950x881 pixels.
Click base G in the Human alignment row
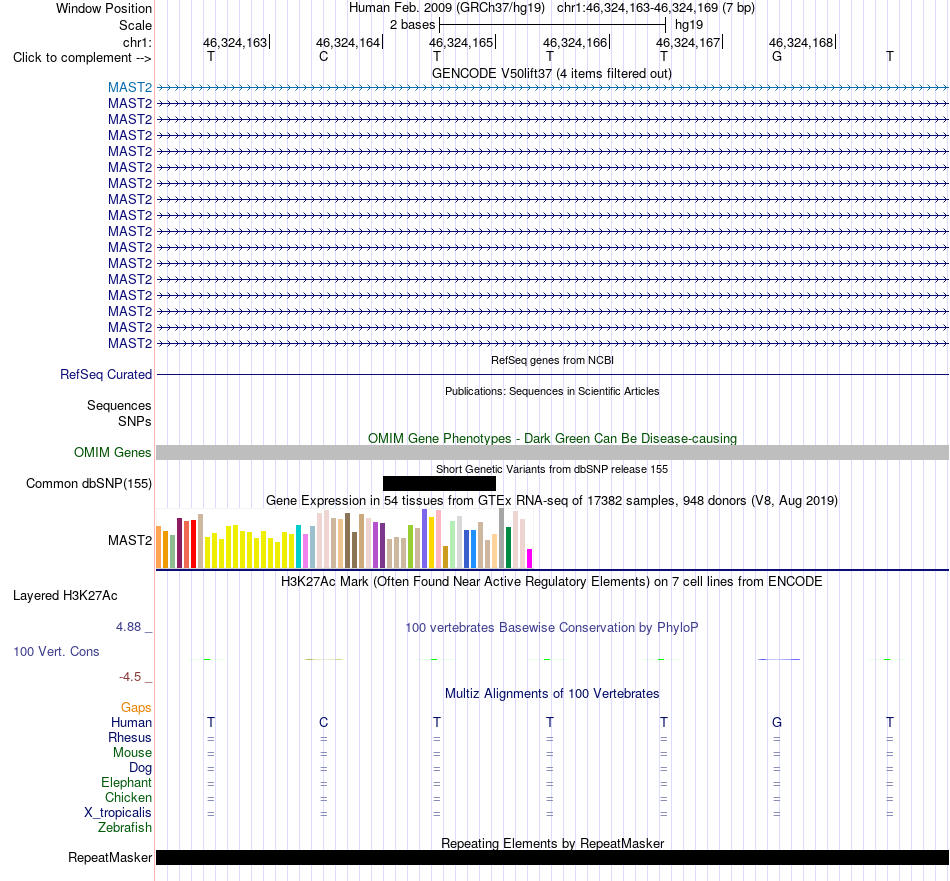pyautogui.click(x=777, y=722)
